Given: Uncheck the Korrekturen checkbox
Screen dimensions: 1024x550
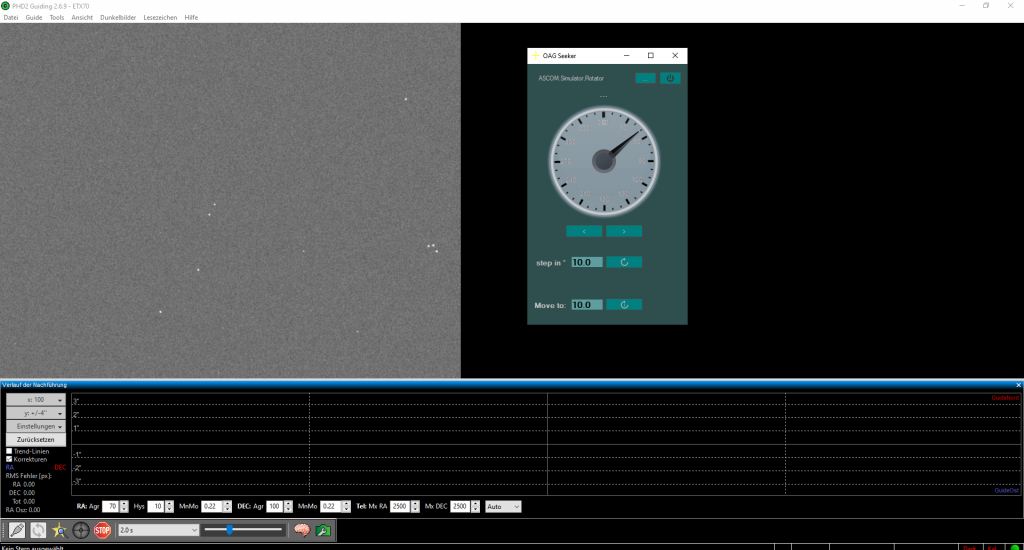Looking at the screenshot, I should click(x=10, y=459).
